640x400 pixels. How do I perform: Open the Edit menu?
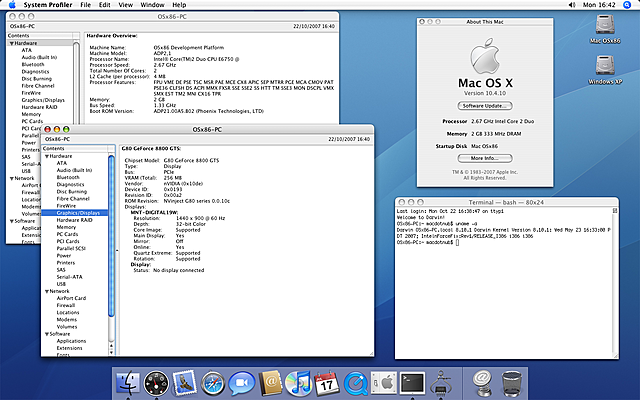point(104,5)
